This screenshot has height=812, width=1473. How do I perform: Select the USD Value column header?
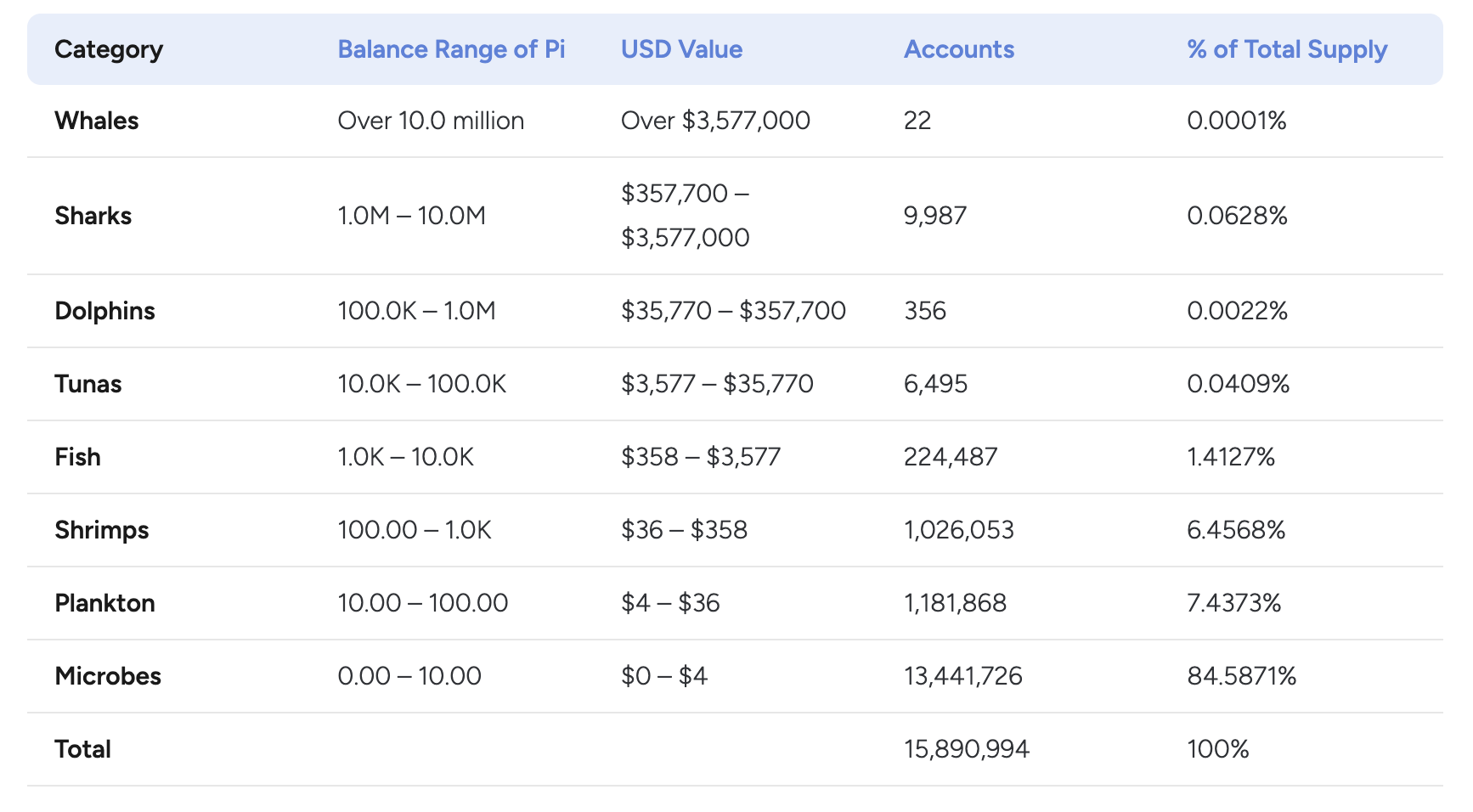(681, 49)
